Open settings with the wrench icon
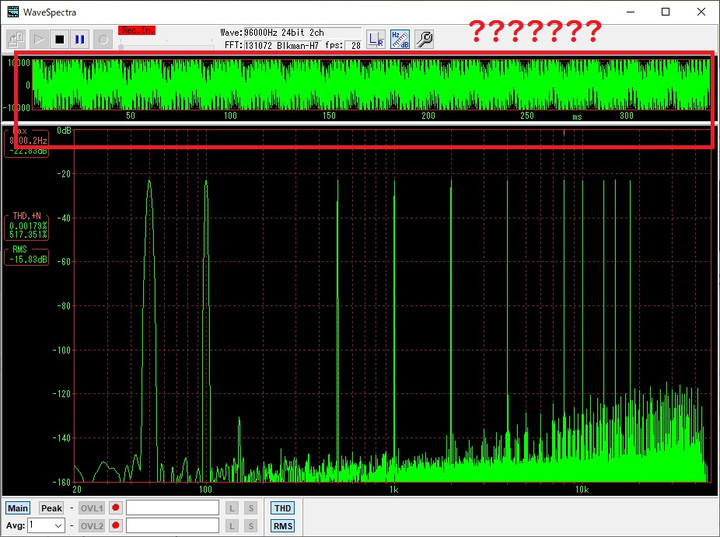 [424, 39]
